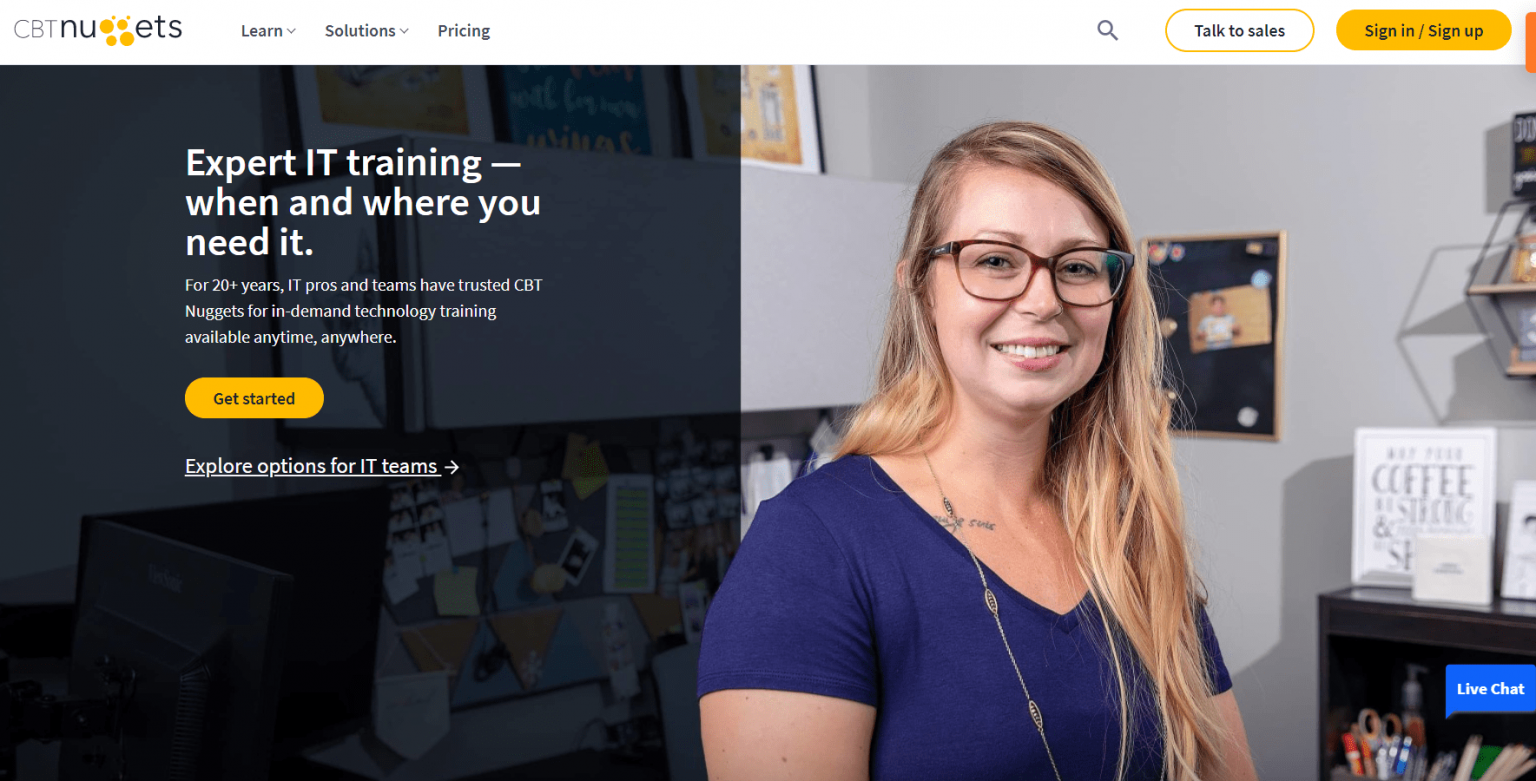
Task: Expand the Solutions menu chevron
Action: (x=404, y=31)
